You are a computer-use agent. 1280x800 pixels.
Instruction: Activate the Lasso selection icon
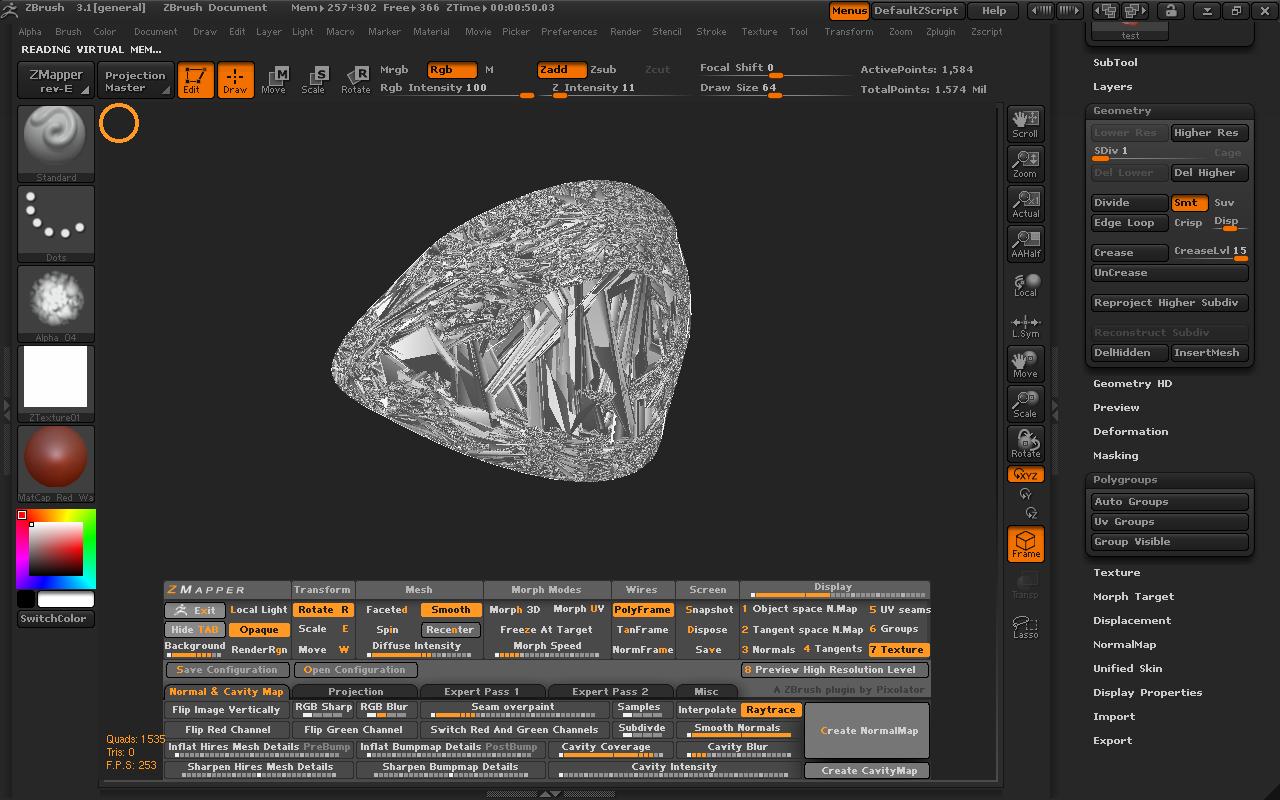(1025, 626)
